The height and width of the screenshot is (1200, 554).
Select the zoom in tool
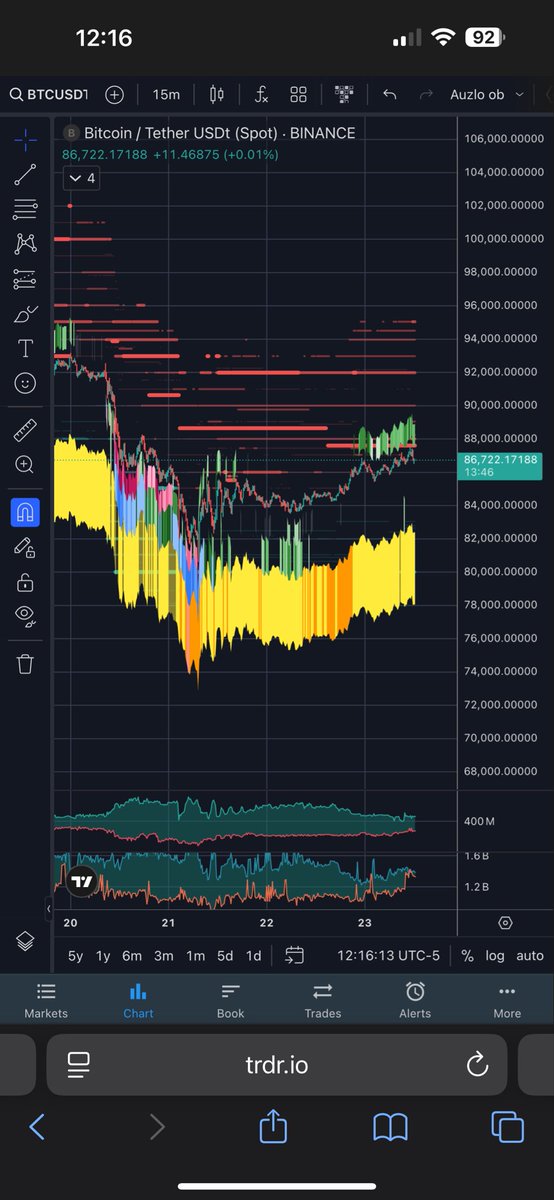pyautogui.click(x=25, y=465)
